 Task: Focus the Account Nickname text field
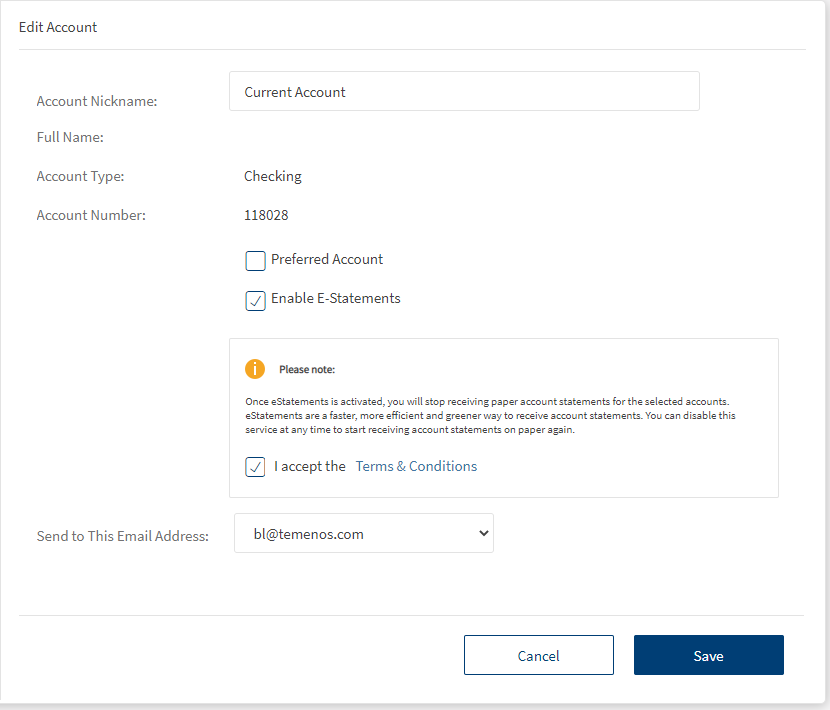[x=464, y=92]
